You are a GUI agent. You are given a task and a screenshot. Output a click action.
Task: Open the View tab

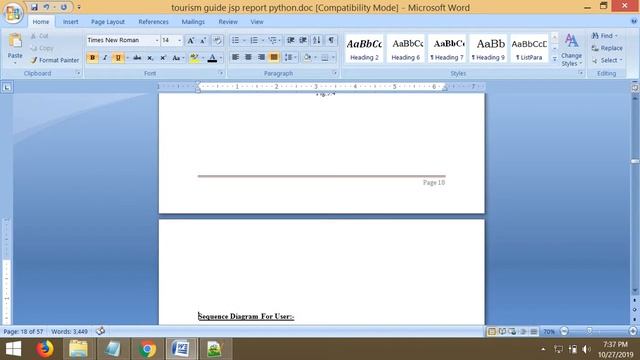[x=257, y=22]
